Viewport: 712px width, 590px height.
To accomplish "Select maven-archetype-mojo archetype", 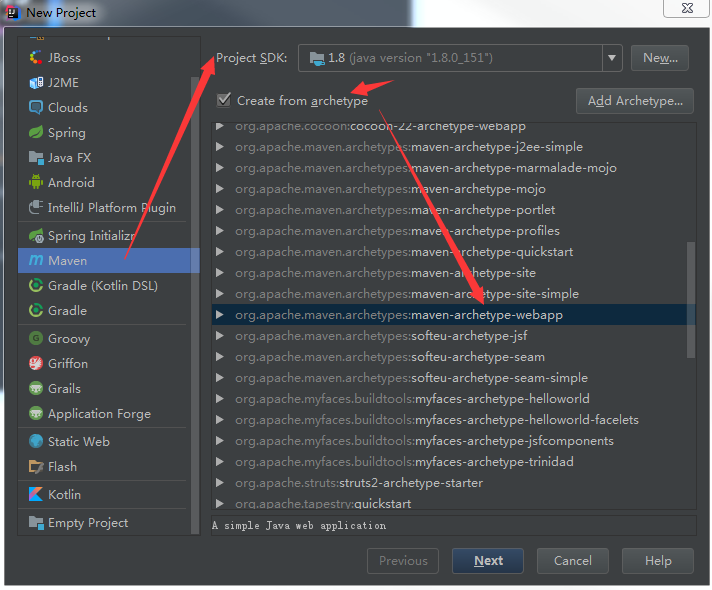I will (453, 189).
